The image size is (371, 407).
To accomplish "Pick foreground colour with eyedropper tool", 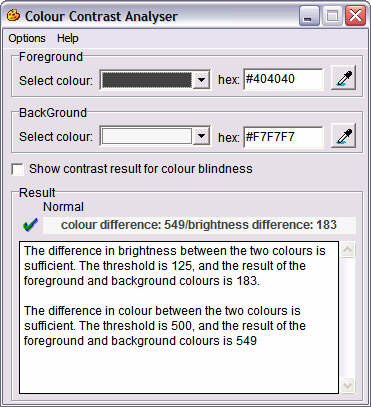I will pyautogui.click(x=343, y=79).
